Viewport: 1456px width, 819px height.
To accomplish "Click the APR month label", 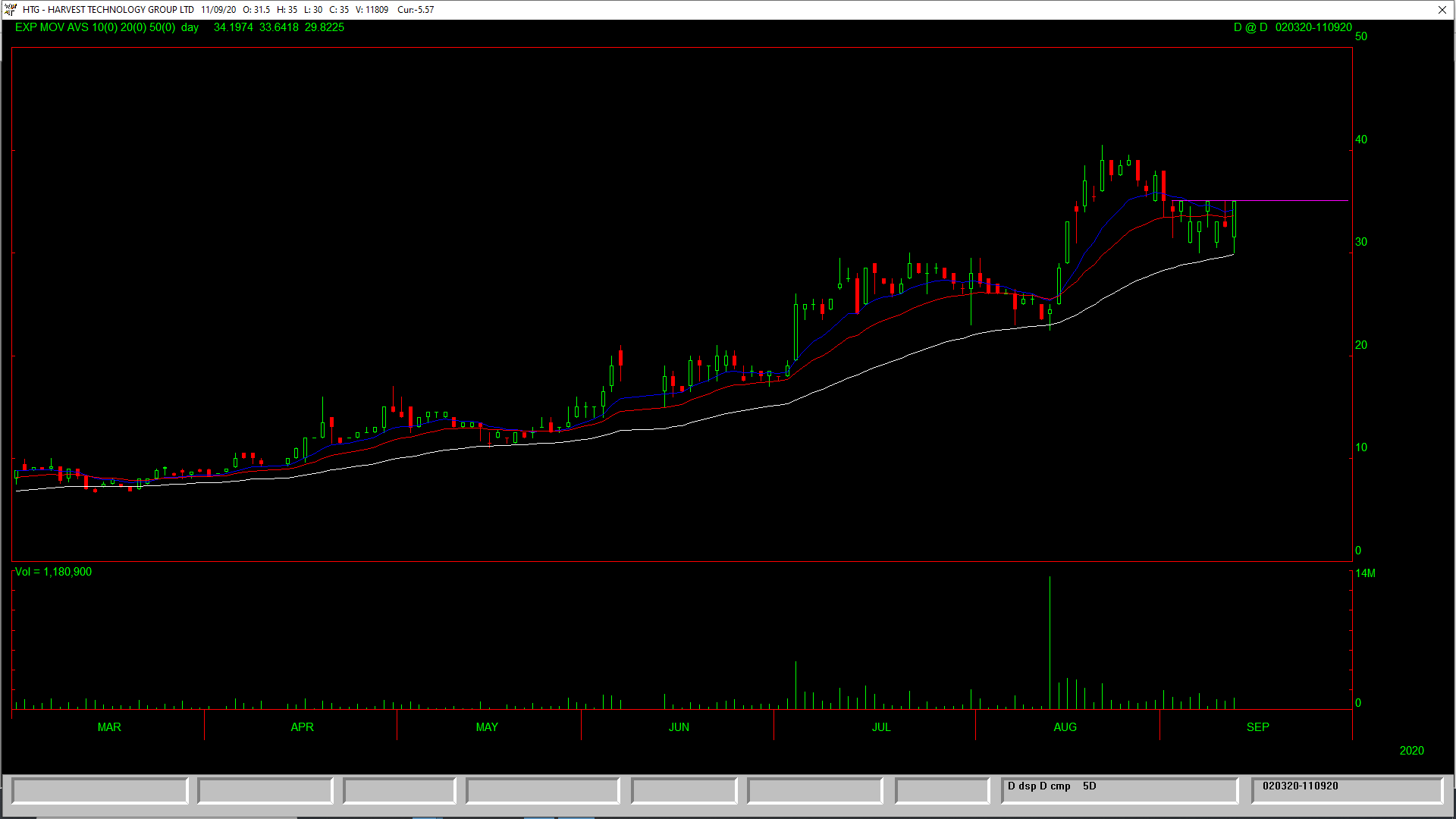I will click(302, 727).
